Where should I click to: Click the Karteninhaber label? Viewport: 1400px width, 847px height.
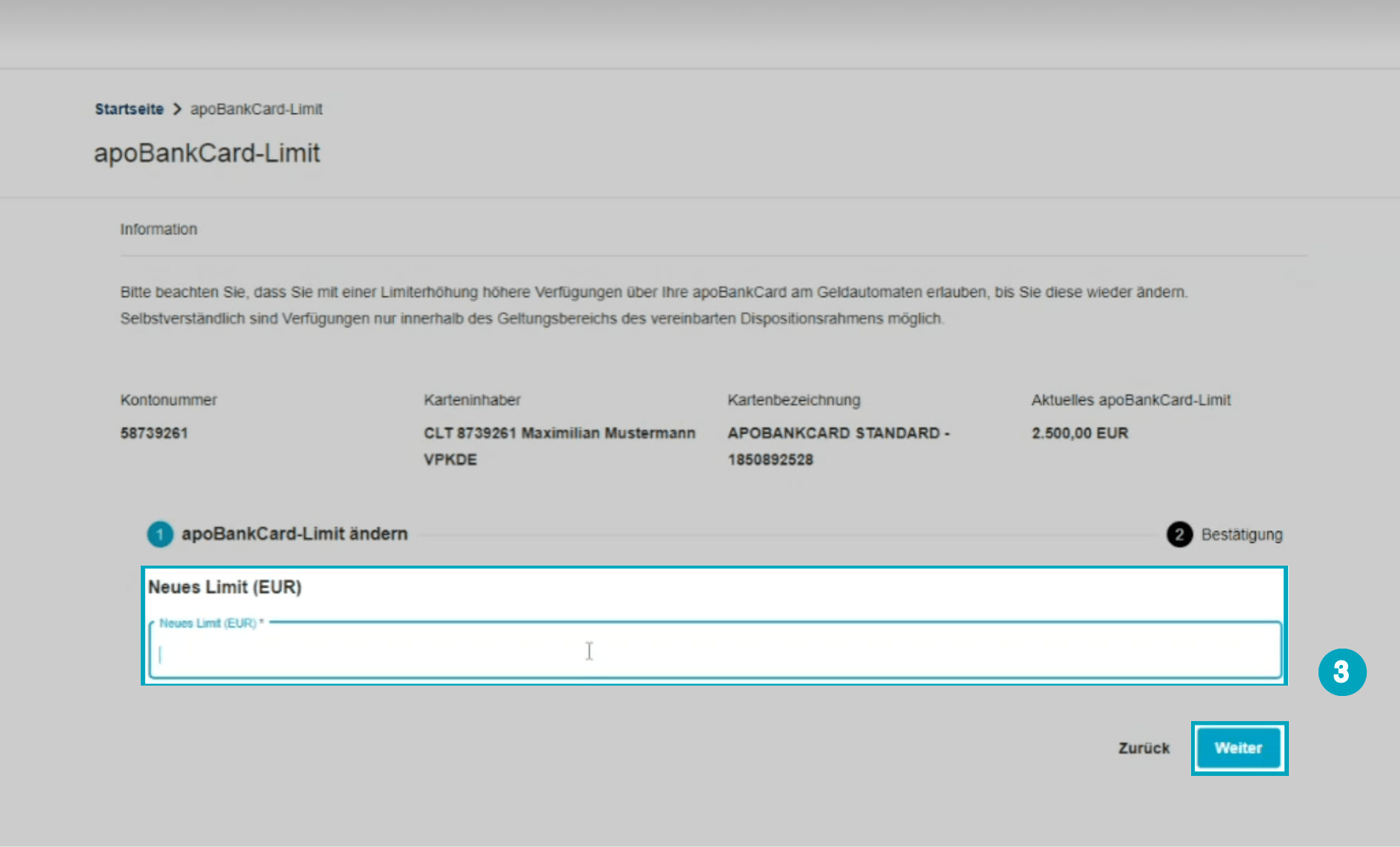[x=472, y=400]
